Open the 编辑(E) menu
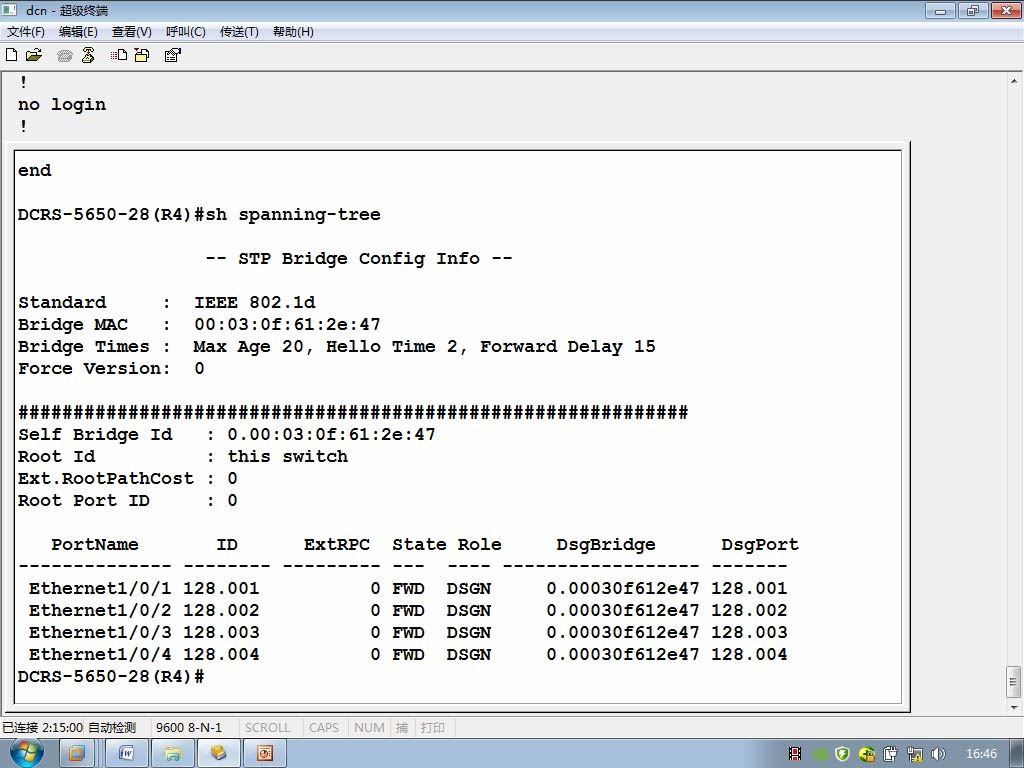 [x=78, y=31]
